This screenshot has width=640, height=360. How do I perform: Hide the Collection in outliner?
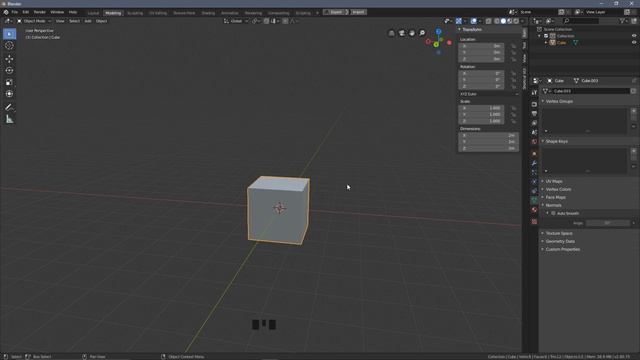(x=634, y=36)
